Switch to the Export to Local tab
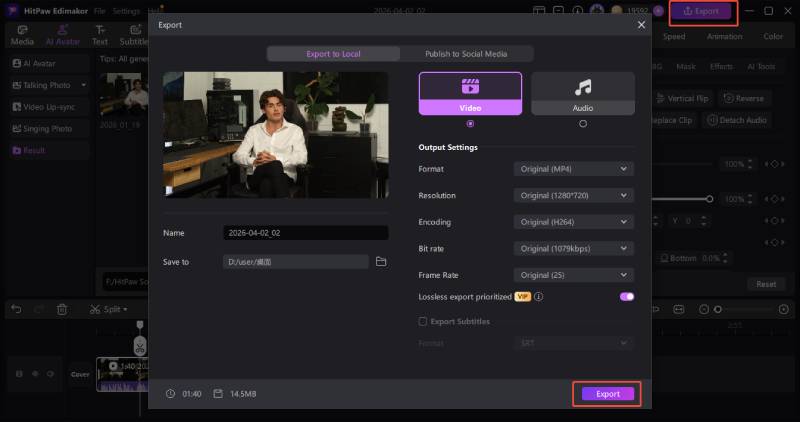The height and width of the screenshot is (422, 800). tap(333, 54)
